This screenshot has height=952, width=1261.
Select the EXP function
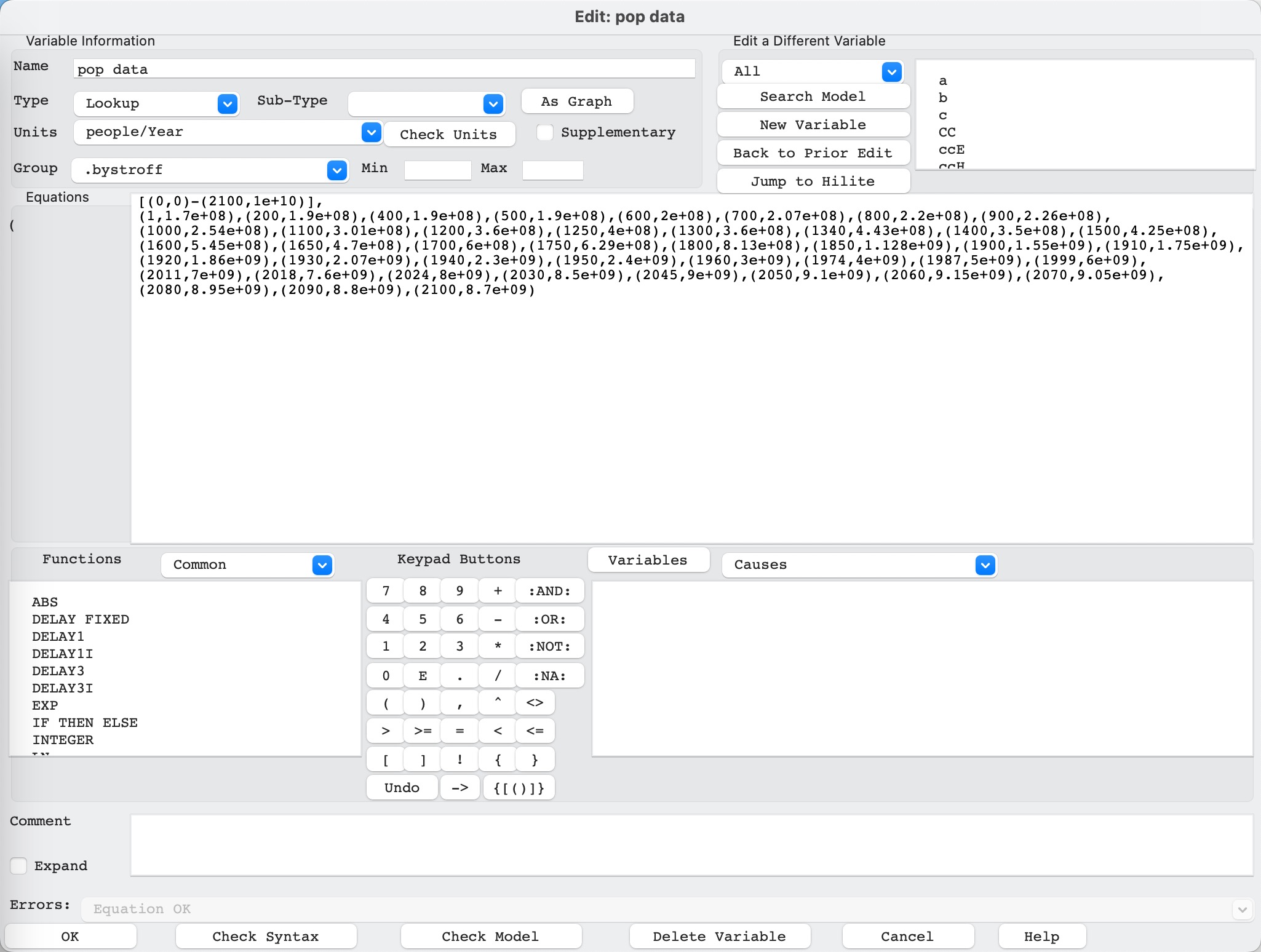point(45,705)
